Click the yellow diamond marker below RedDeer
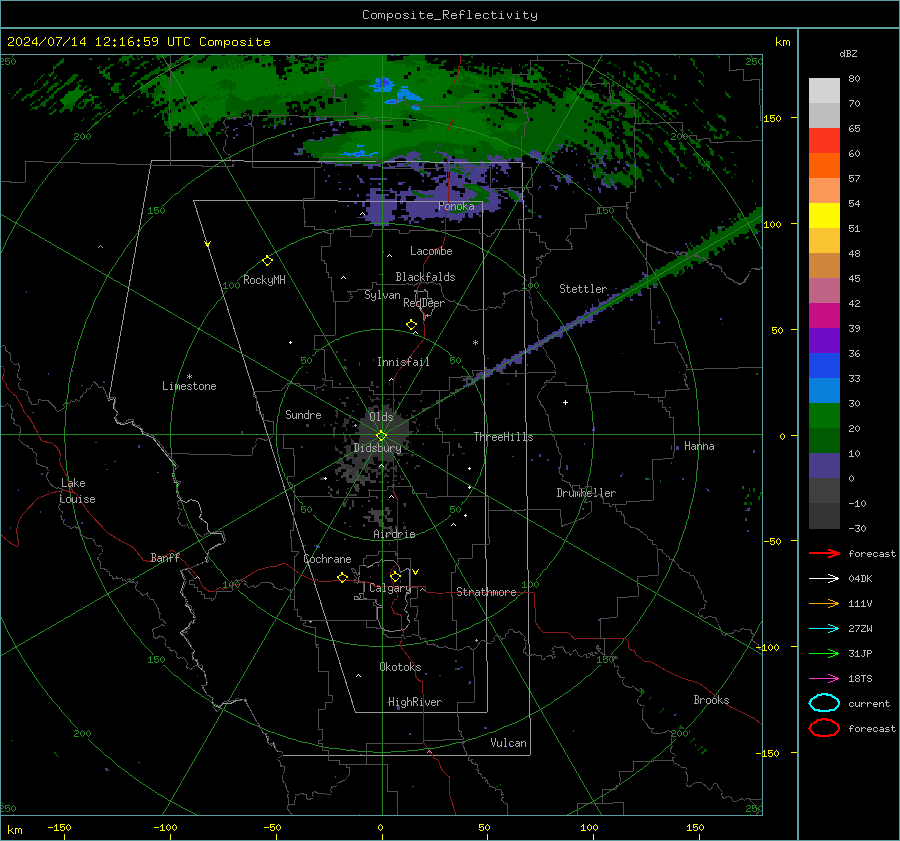Viewport: 900px width, 841px height. coord(411,325)
